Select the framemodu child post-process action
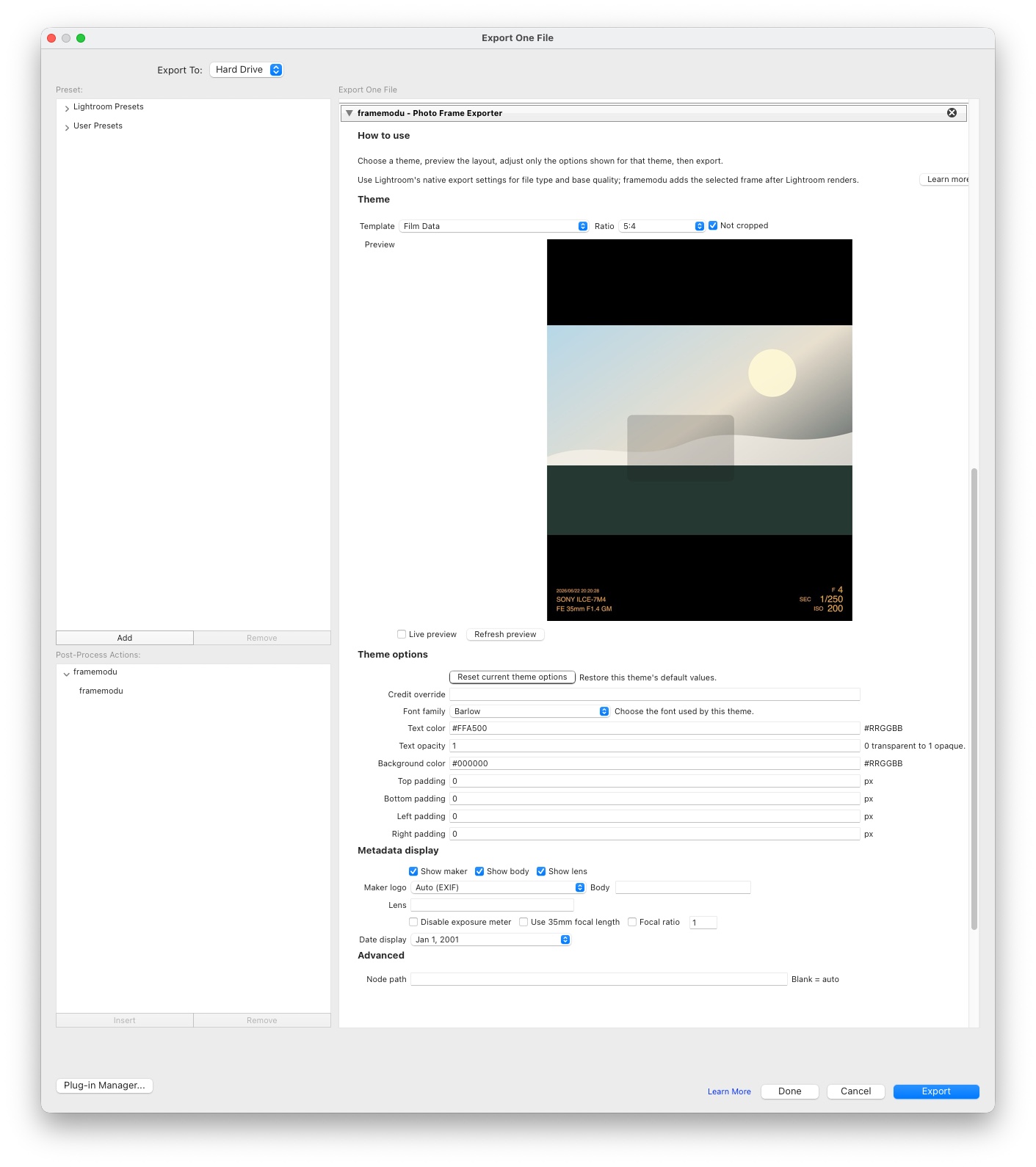1036x1167 pixels. (x=101, y=691)
